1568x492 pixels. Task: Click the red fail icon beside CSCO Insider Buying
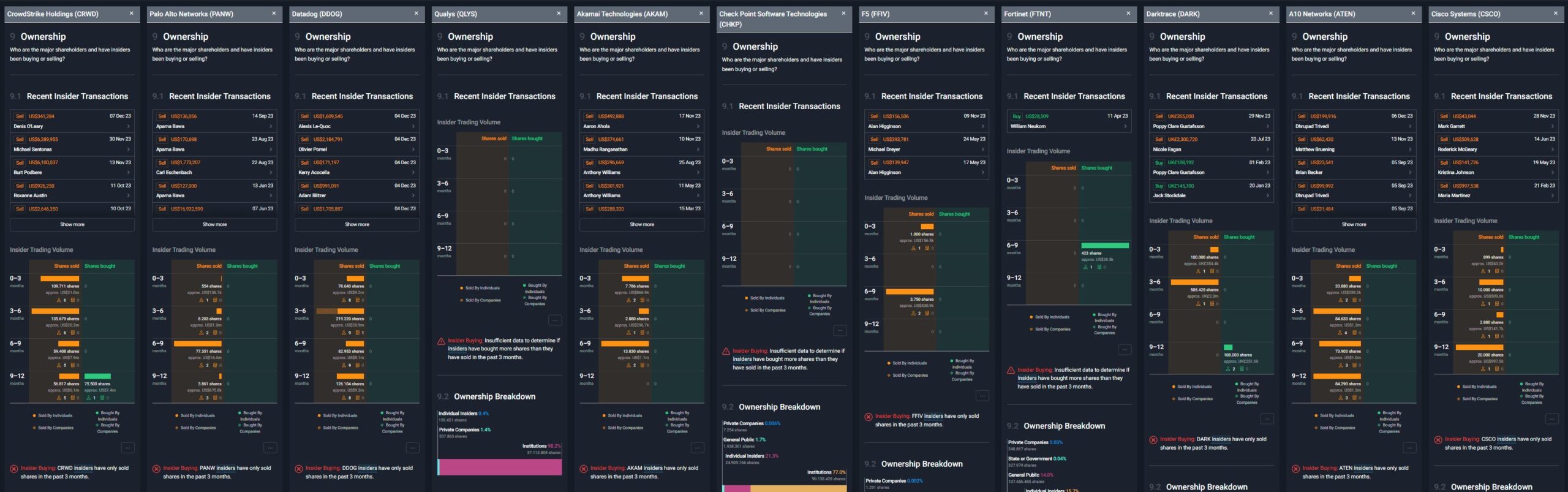pyautogui.click(x=1438, y=440)
